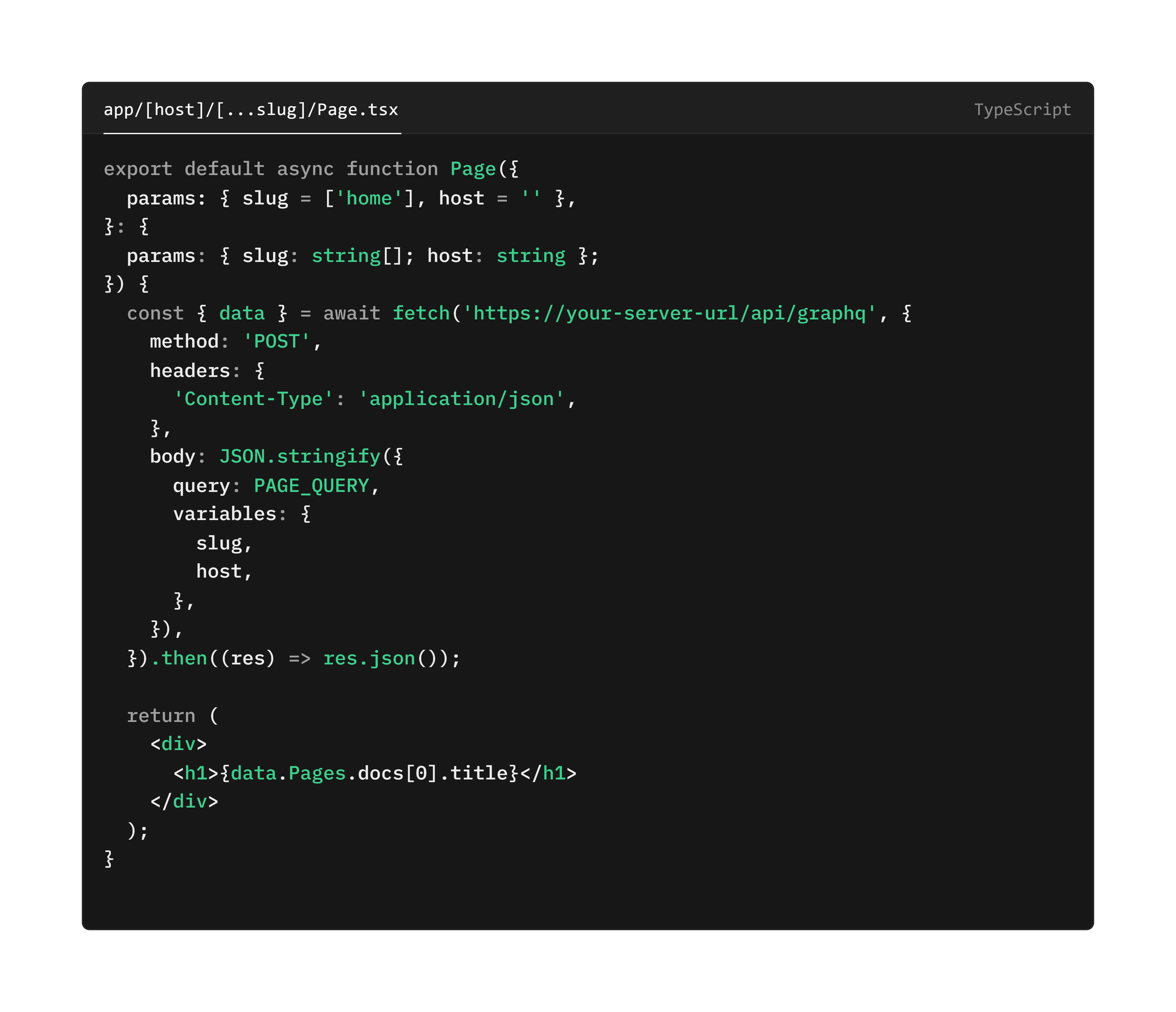This screenshot has width=1176, height=1012.
Task: Click the TypeScript language label
Action: [1022, 110]
